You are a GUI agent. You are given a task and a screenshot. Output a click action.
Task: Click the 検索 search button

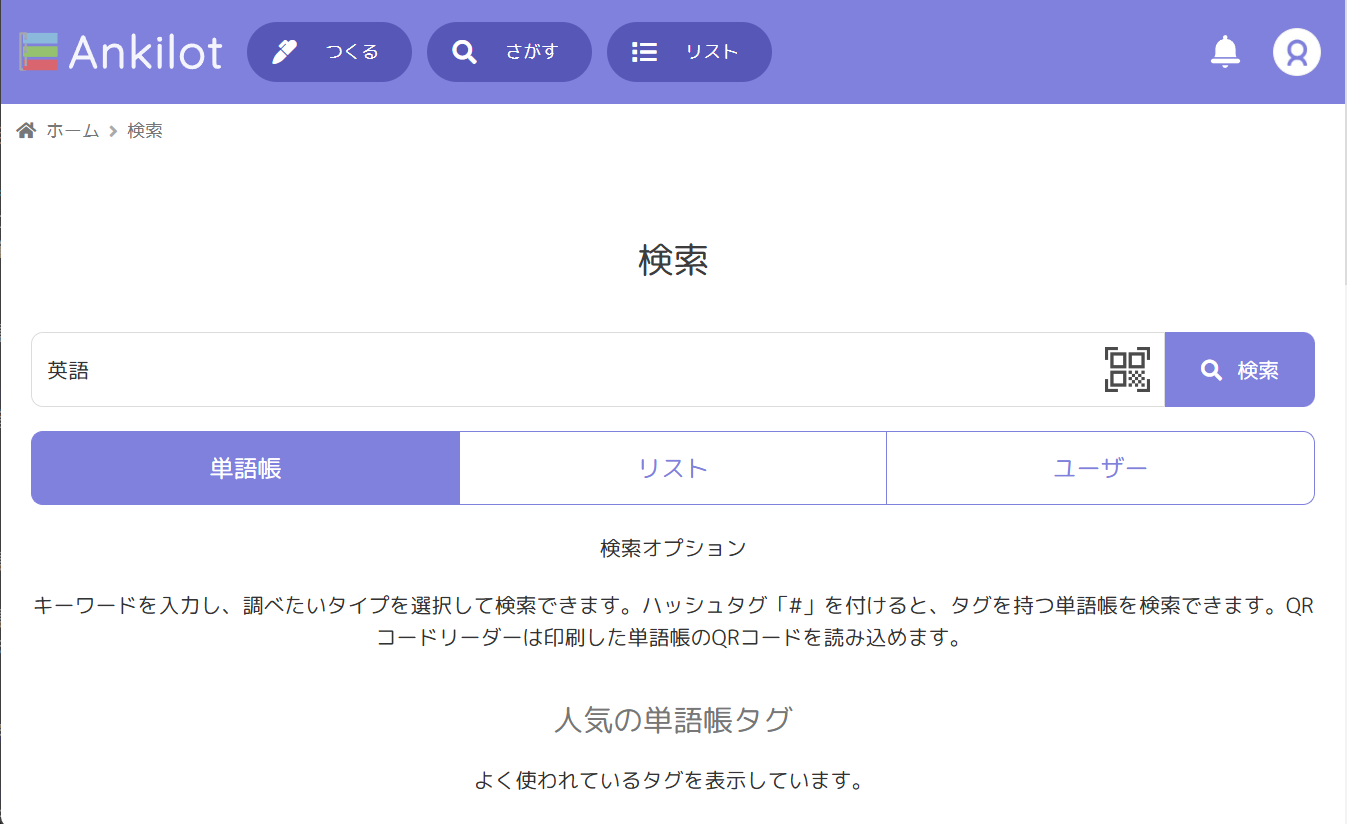(1240, 369)
